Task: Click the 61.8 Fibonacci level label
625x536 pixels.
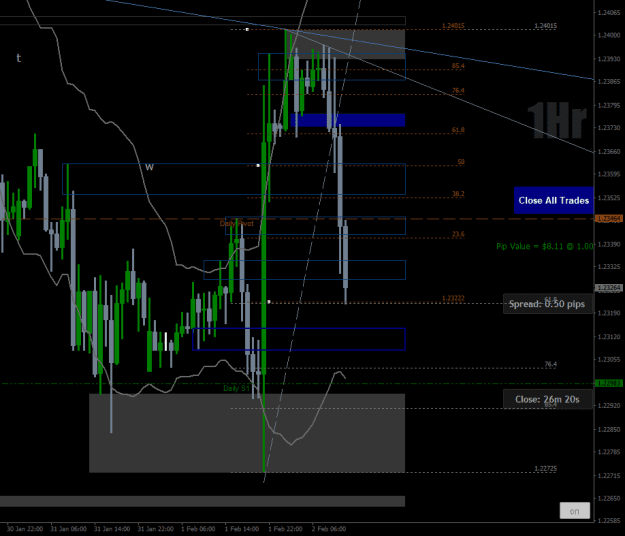Action: click(458, 130)
